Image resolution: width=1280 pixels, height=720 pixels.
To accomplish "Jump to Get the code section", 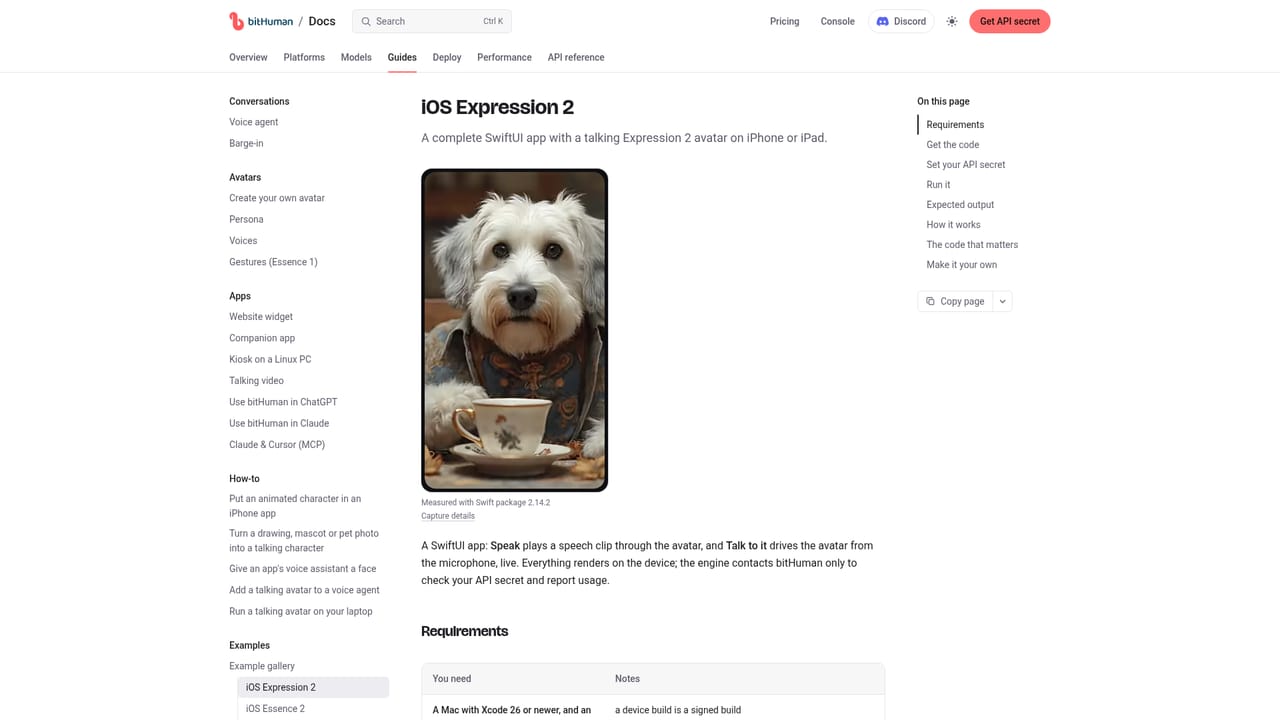I will click(x=953, y=145).
